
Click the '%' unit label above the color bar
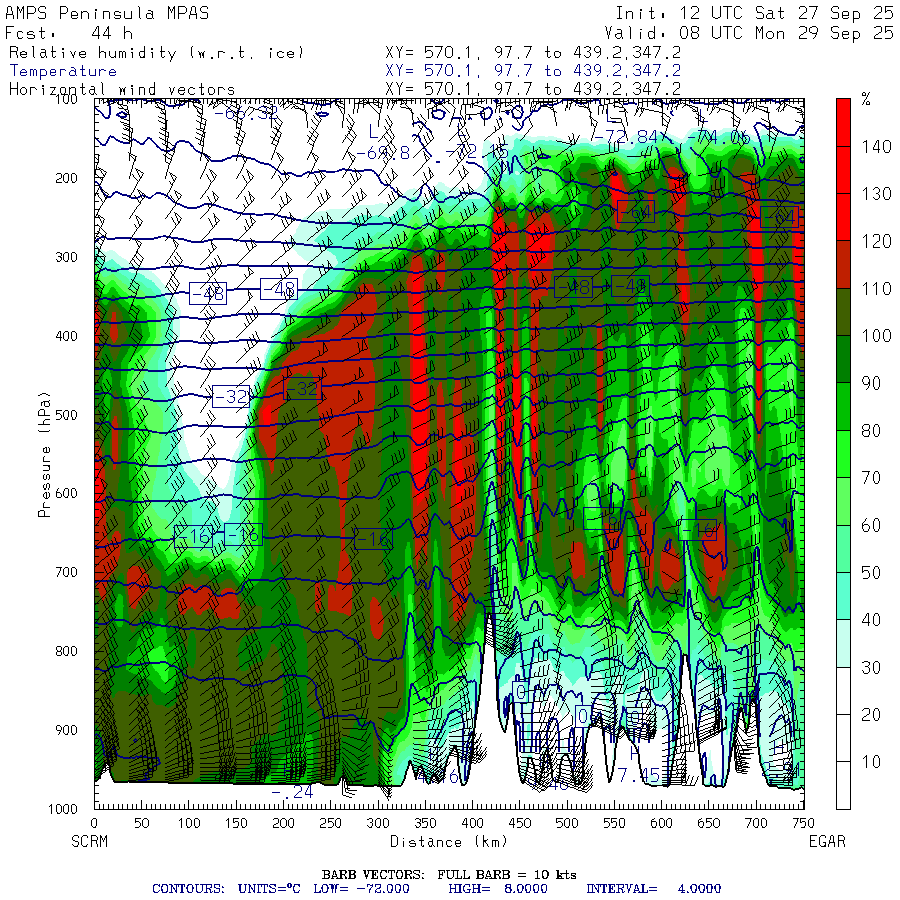coord(866,99)
